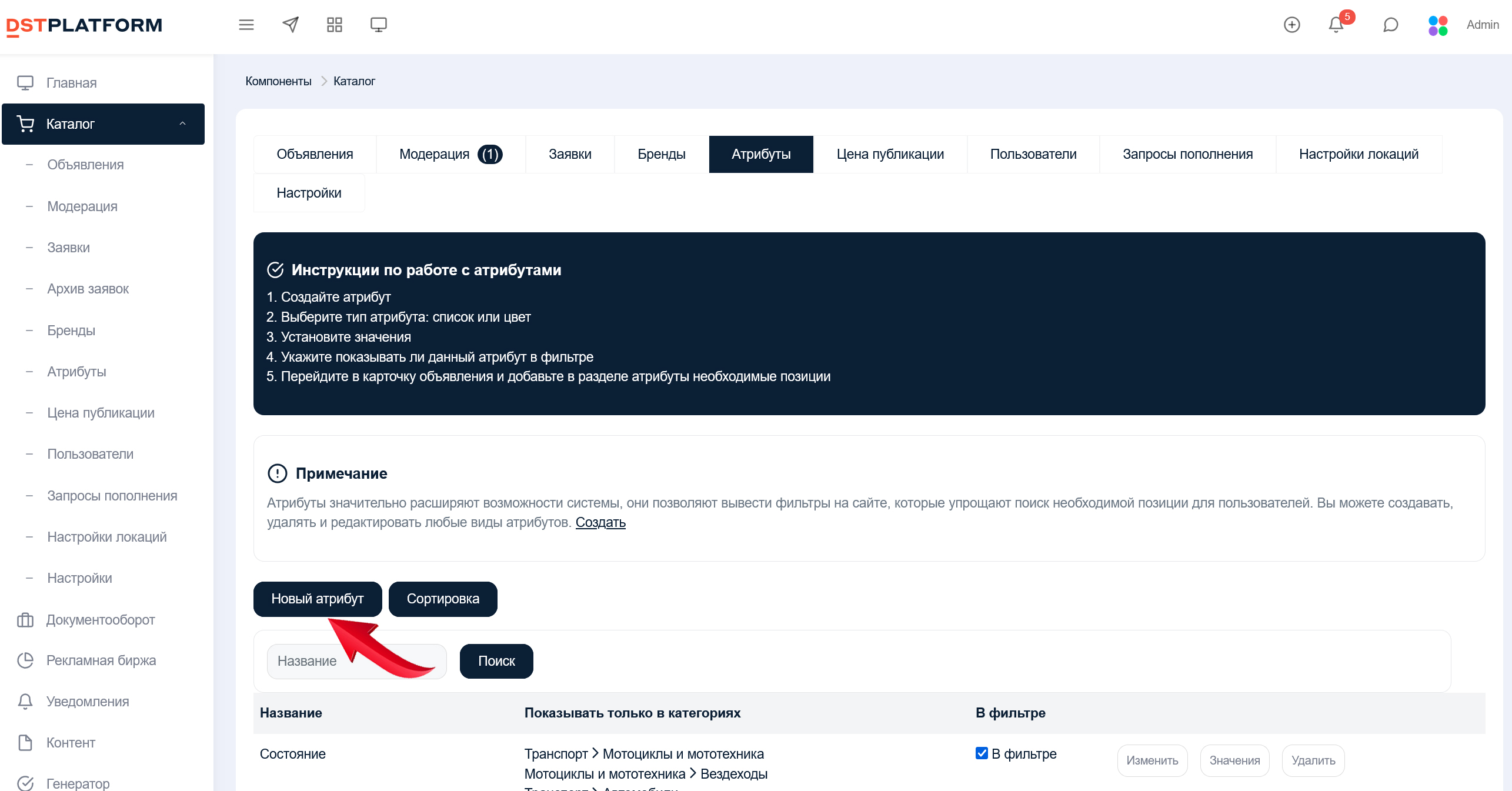Click the plus circle add icon
This screenshot has height=791, width=1512.
[x=1291, y=25]
